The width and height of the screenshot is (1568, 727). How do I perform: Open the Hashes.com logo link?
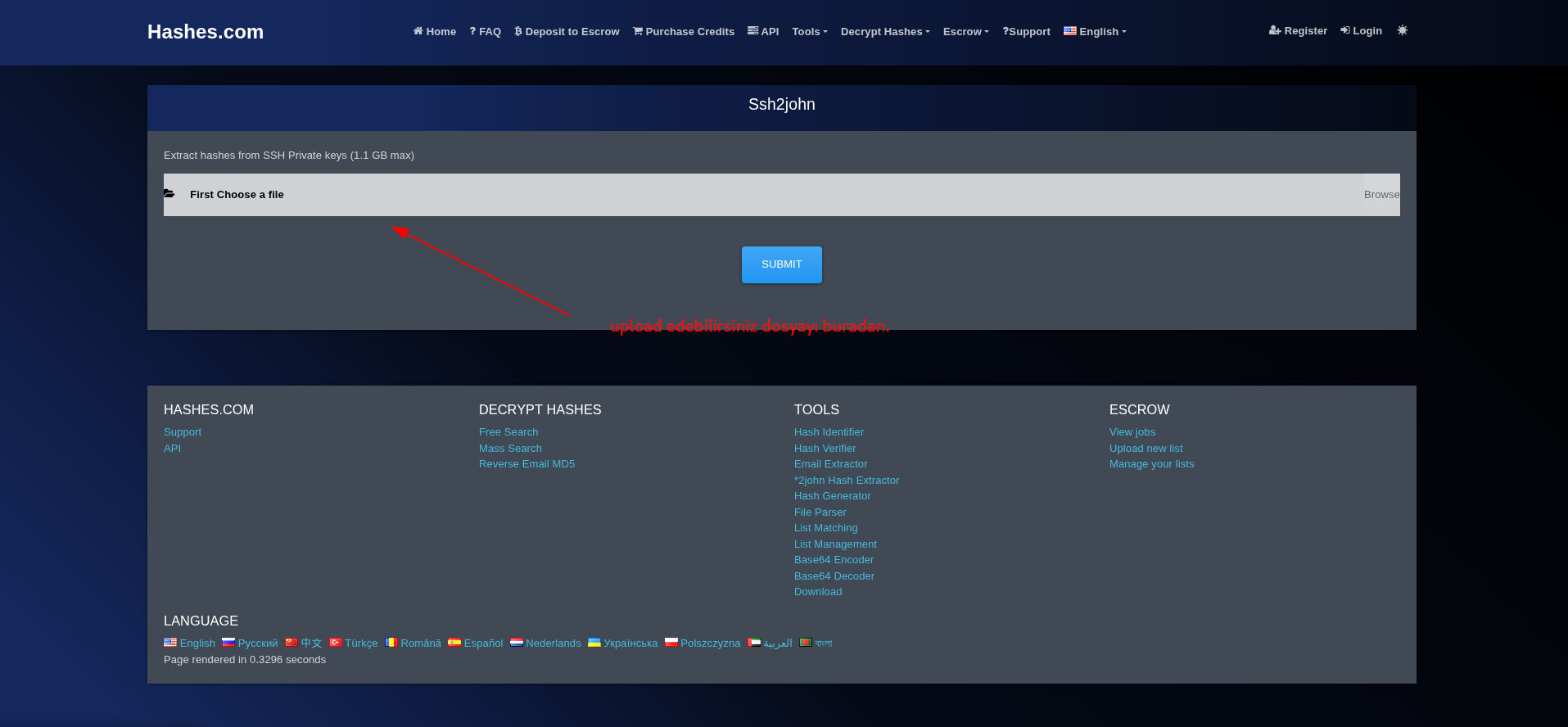pos(206,32)
